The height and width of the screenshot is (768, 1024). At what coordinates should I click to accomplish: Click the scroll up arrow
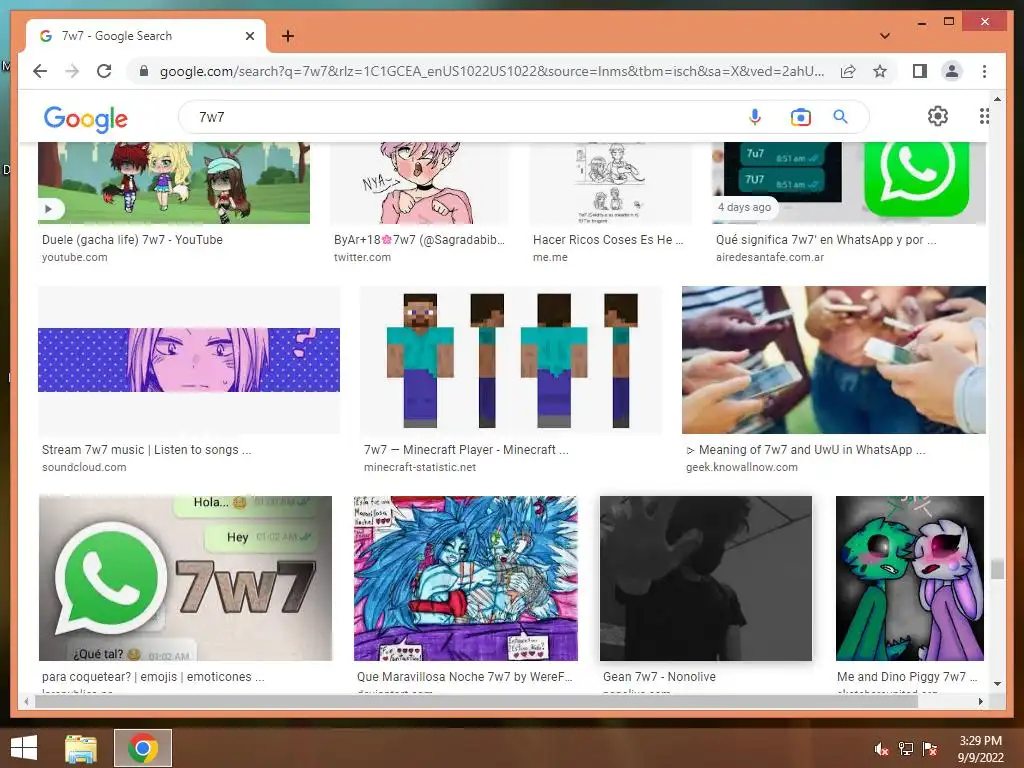point(997,99)
